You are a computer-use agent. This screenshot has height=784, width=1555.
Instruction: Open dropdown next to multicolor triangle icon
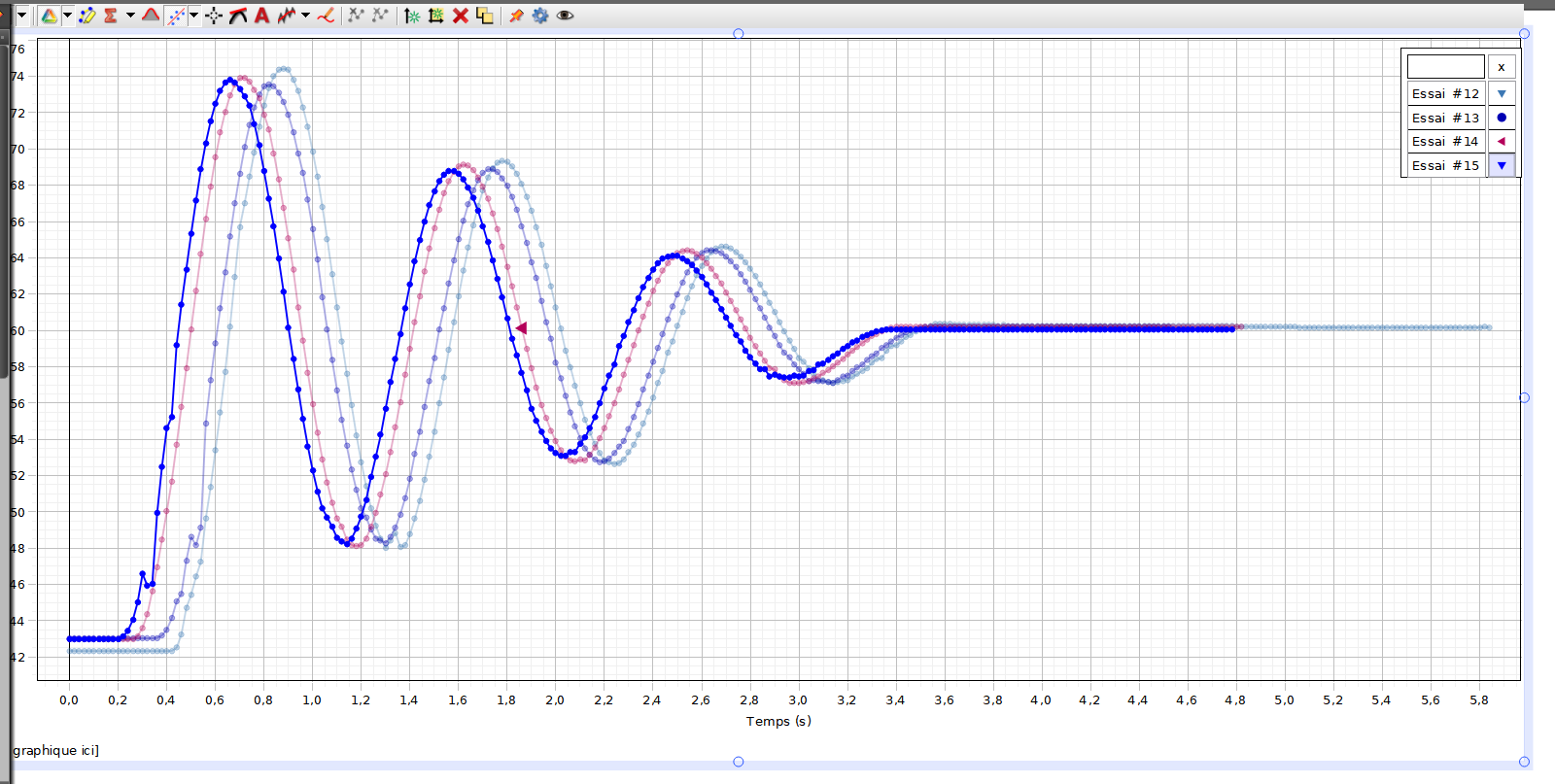(67, 16)
